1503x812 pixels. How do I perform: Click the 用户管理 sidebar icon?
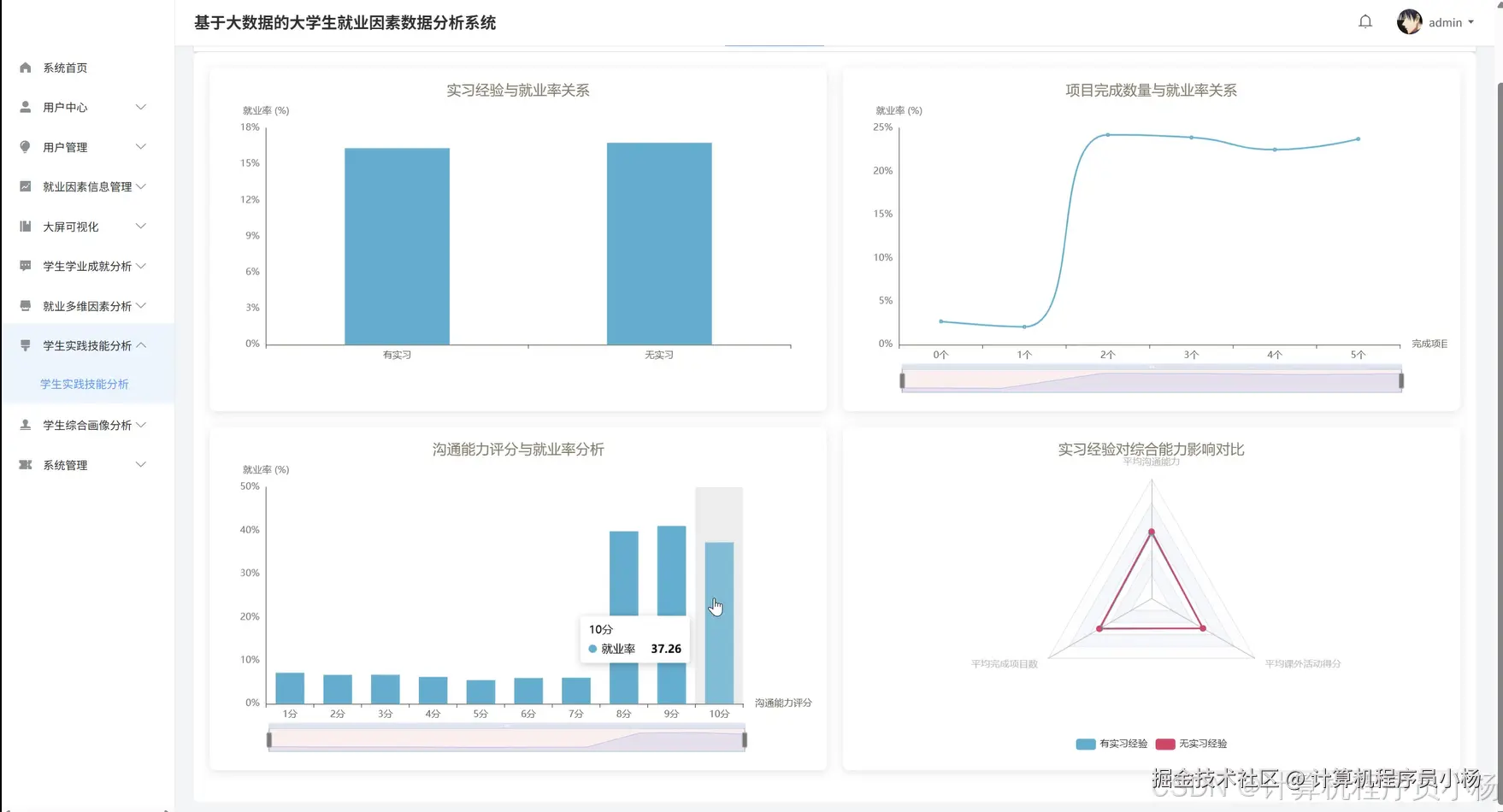point(26,147)
